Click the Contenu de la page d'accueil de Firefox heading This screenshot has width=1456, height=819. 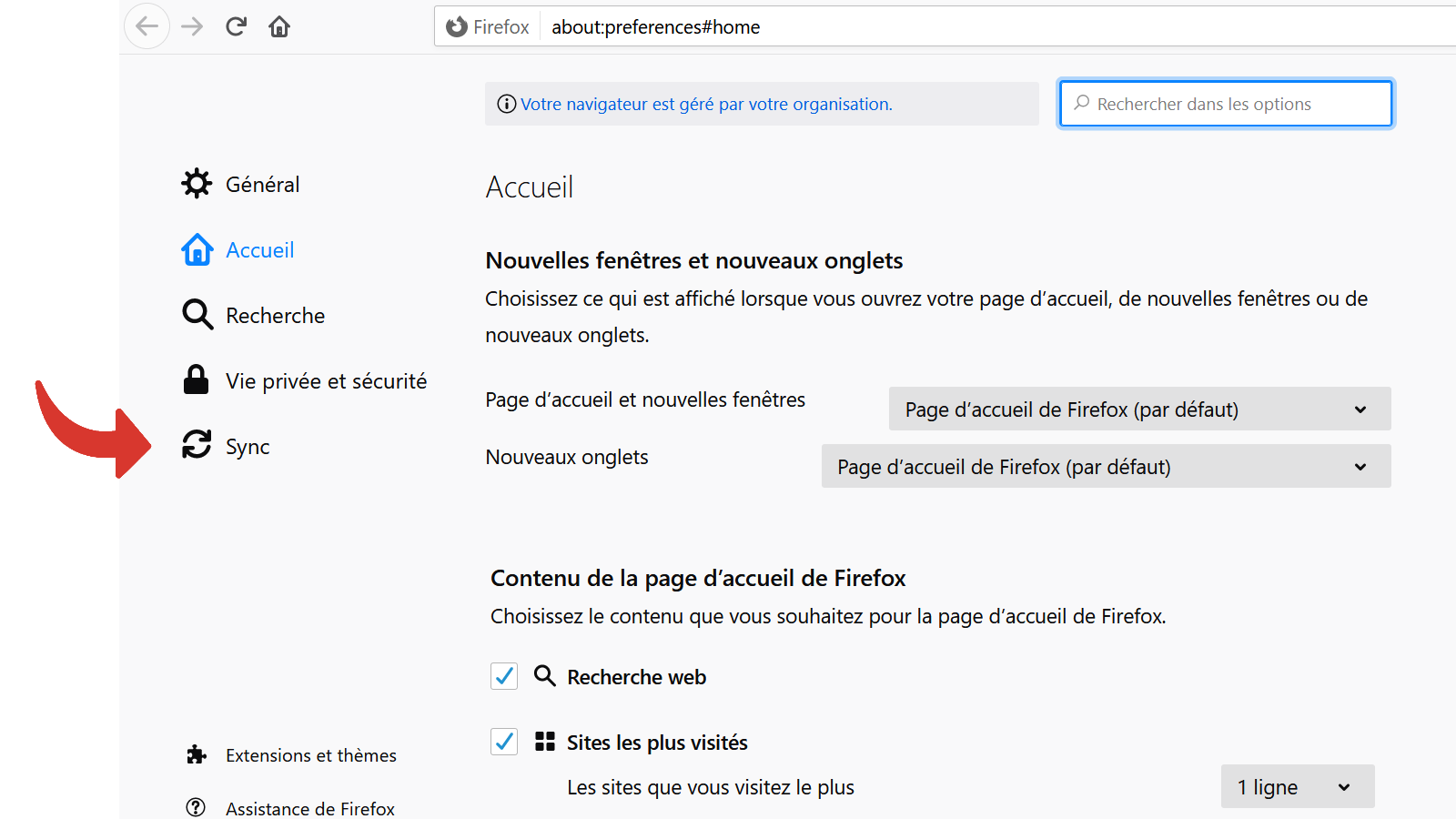(x=698, y=578)
